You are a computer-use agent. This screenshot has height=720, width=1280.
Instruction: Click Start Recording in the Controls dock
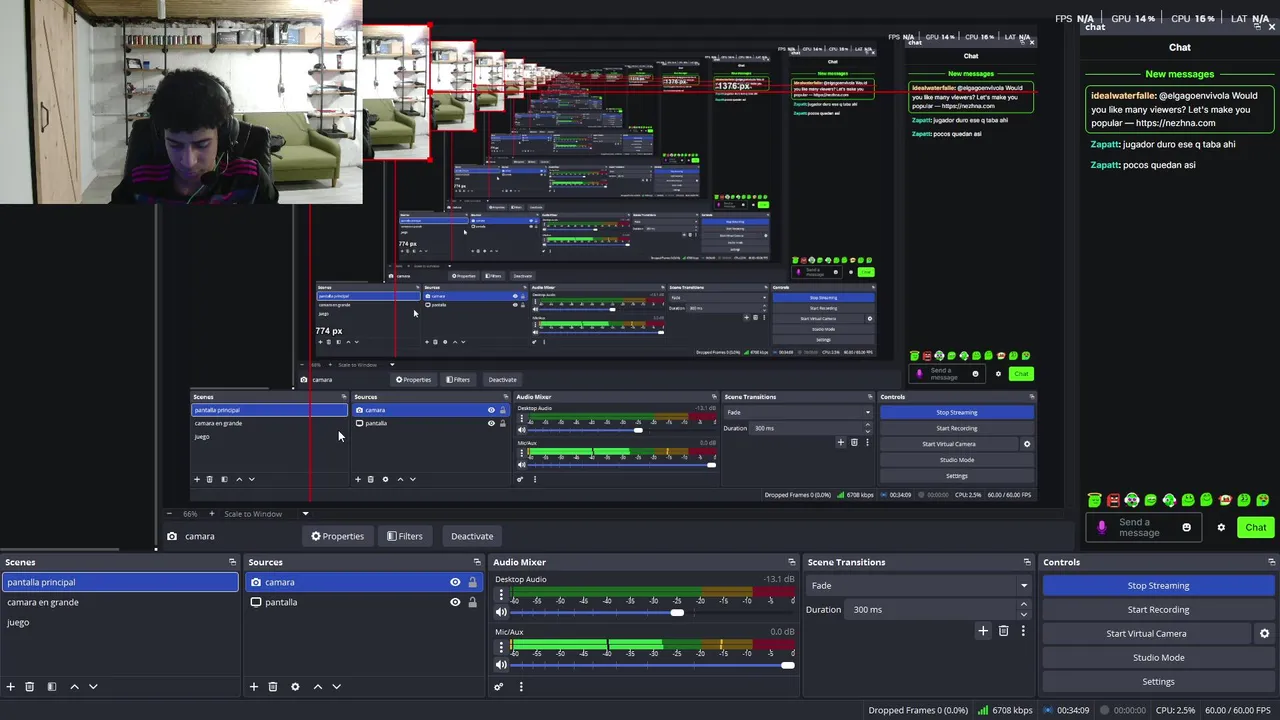(x=1158, y=610)
